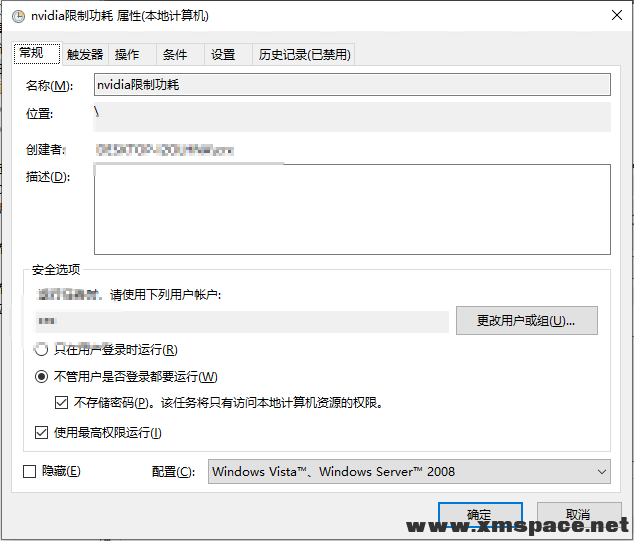Go to the 条件 tab
634x541 pixels.
pyautogui.click(x=180, y=55)
